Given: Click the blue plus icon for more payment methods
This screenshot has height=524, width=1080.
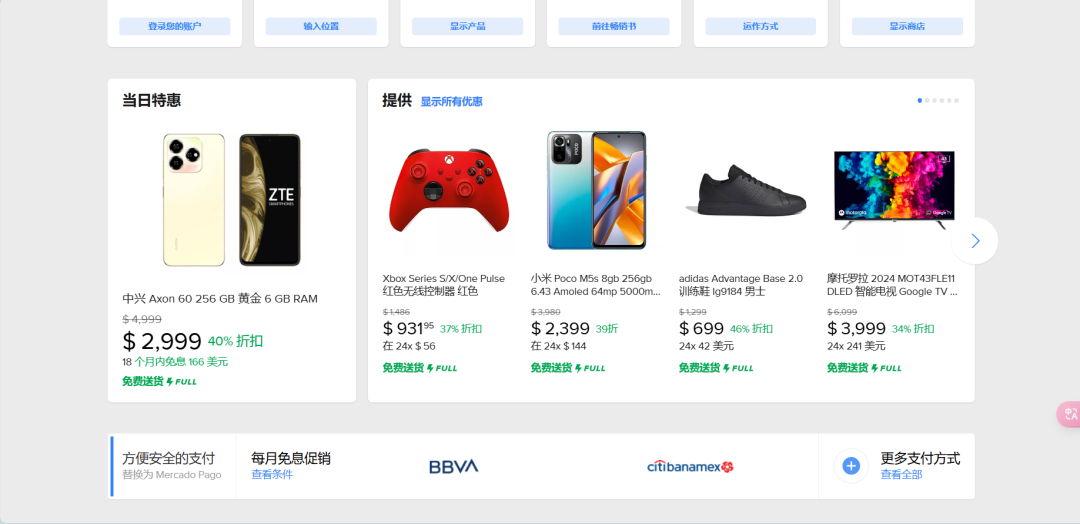Looking at the screenshot, I should click(851, 466).
